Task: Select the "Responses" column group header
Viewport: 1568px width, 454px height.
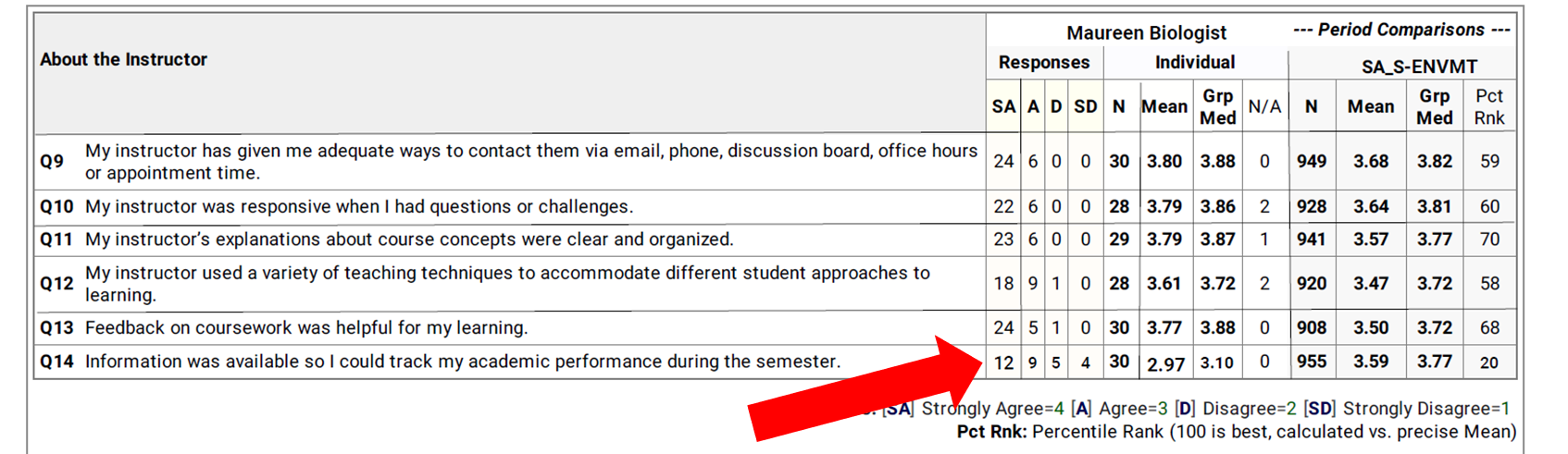Action: (1043, 63)
